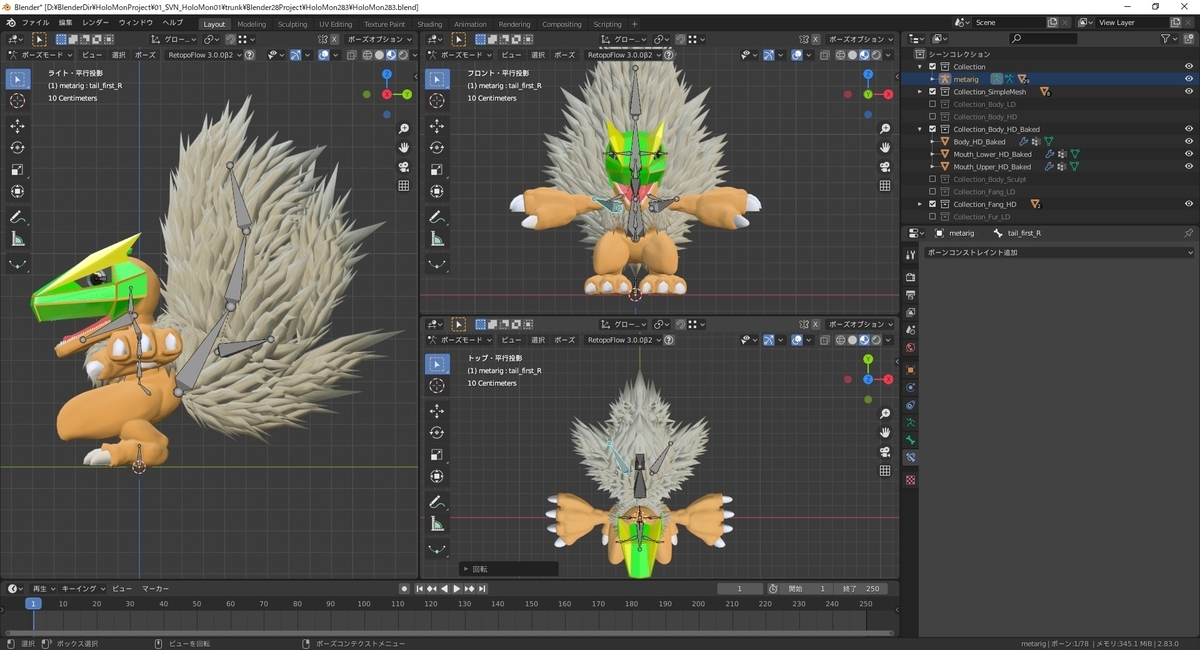The height and width of the screenshot is (650, 1200).
Task: Select the Transform tool in the right-orthographic viewport
Action: (x=18, y=192)
